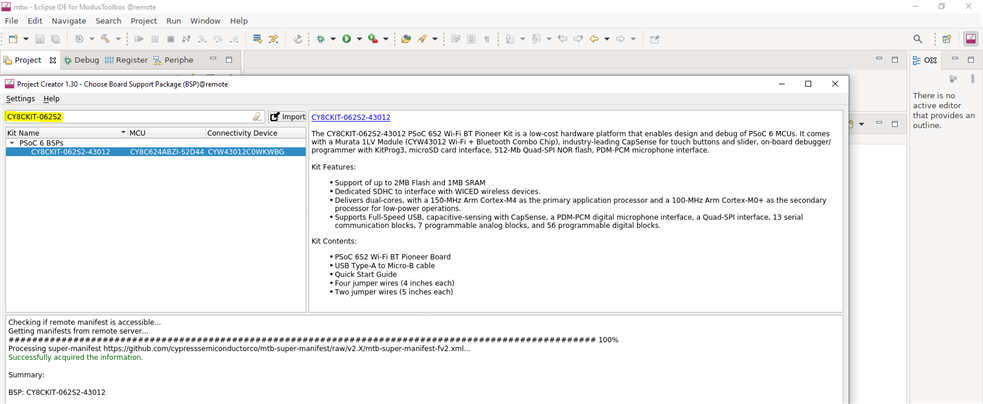Open the New wizard dropdown arrow
The width and height of the screenshot is (983, 404).
26,39
